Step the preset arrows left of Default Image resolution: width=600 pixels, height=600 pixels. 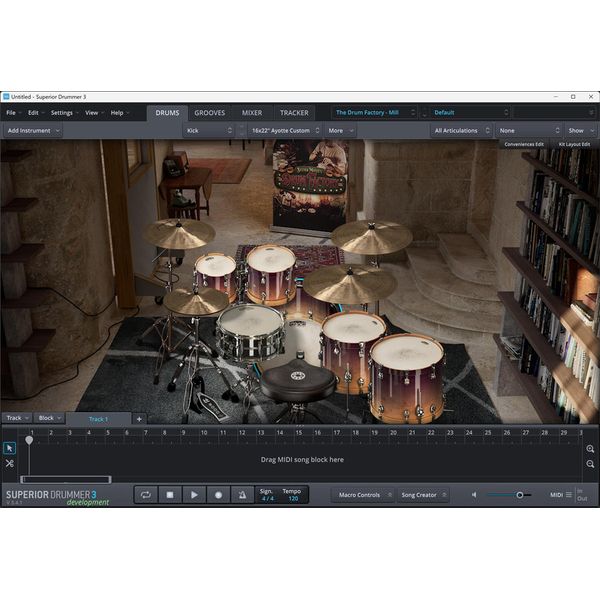(424, 112)
